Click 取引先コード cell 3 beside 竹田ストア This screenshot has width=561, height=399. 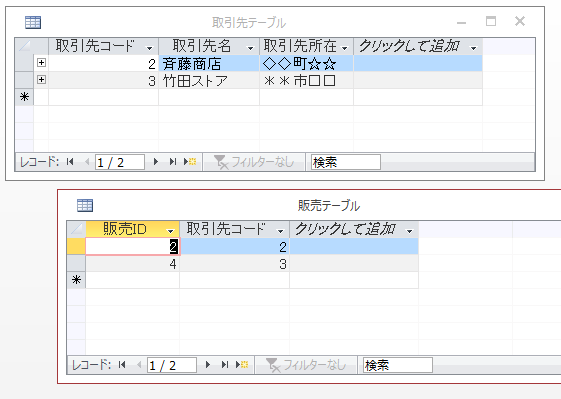point(103,80)
